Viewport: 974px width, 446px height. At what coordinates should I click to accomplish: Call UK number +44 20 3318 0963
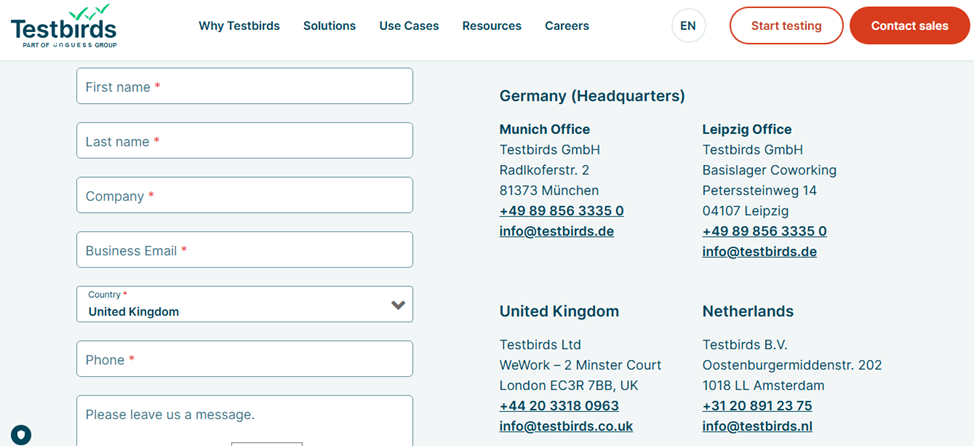click(x=559, y=406)
